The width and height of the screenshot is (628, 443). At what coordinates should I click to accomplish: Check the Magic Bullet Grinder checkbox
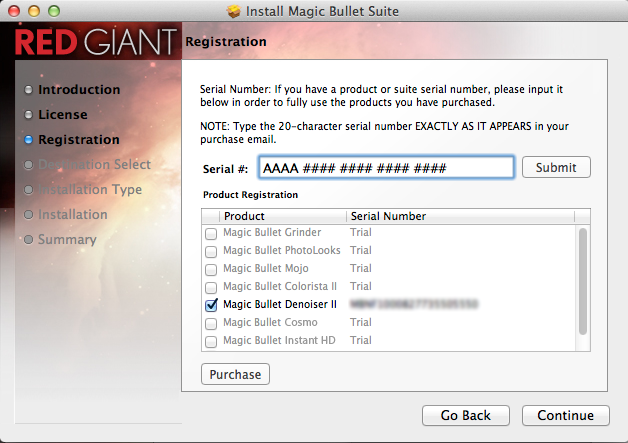pyautogui.click(x=211, y=233)
